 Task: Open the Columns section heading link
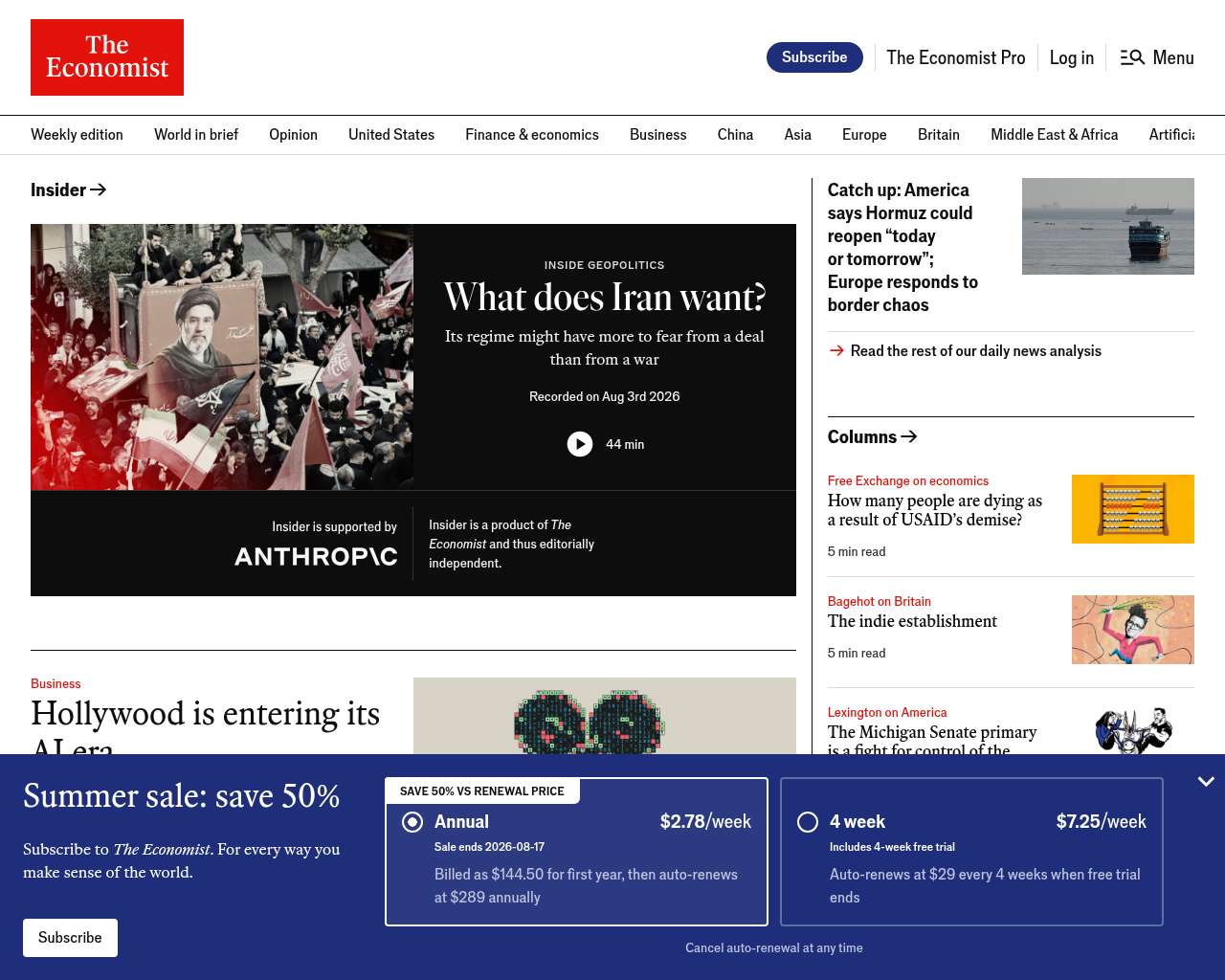coord(872,436)
